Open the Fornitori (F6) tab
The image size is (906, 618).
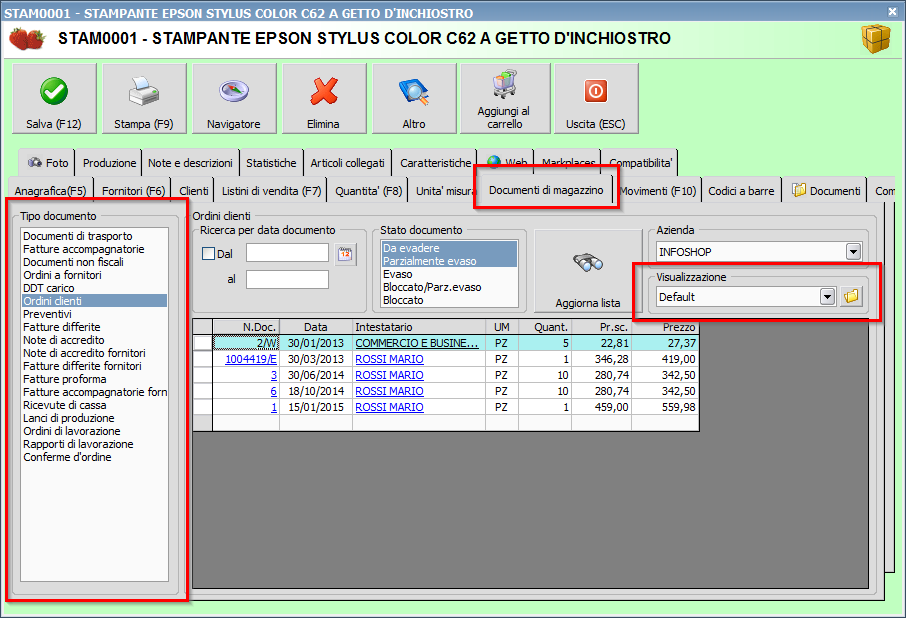point(133,191)
